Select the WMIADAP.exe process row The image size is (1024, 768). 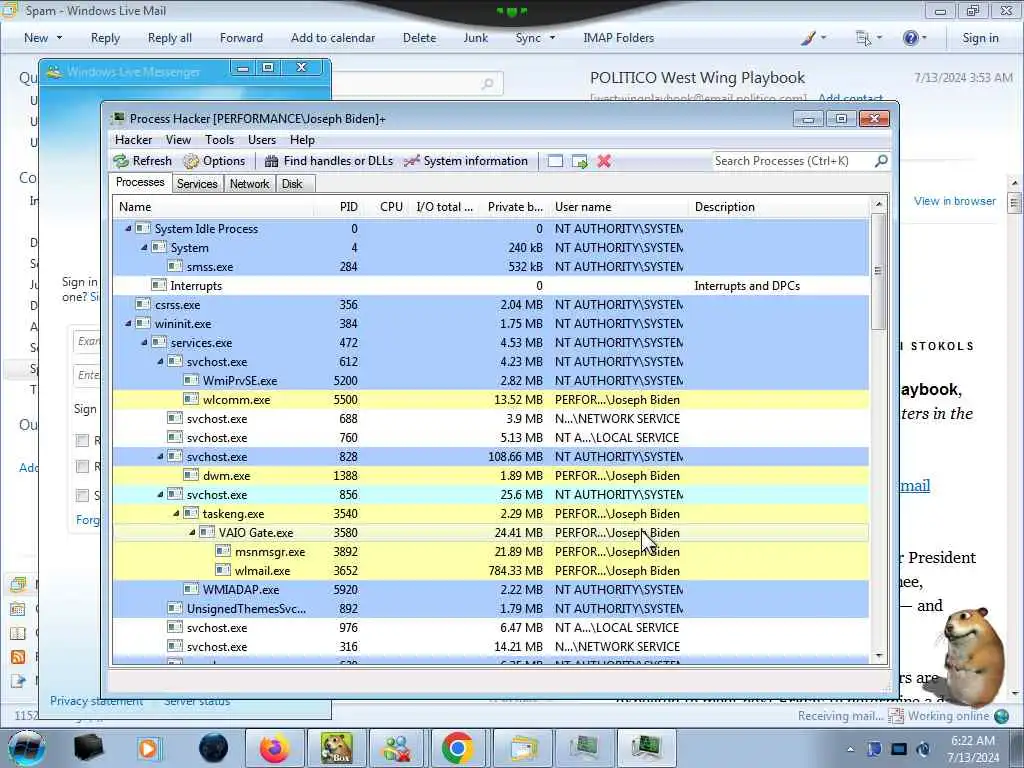(x=490, y=590)
